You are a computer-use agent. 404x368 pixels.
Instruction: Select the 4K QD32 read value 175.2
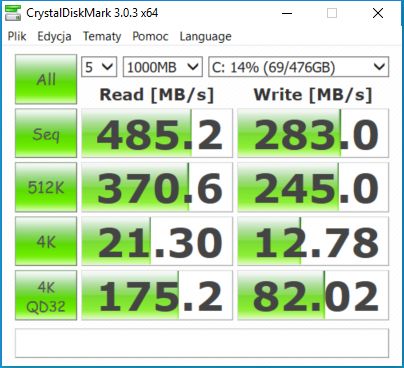pos(157,295)
